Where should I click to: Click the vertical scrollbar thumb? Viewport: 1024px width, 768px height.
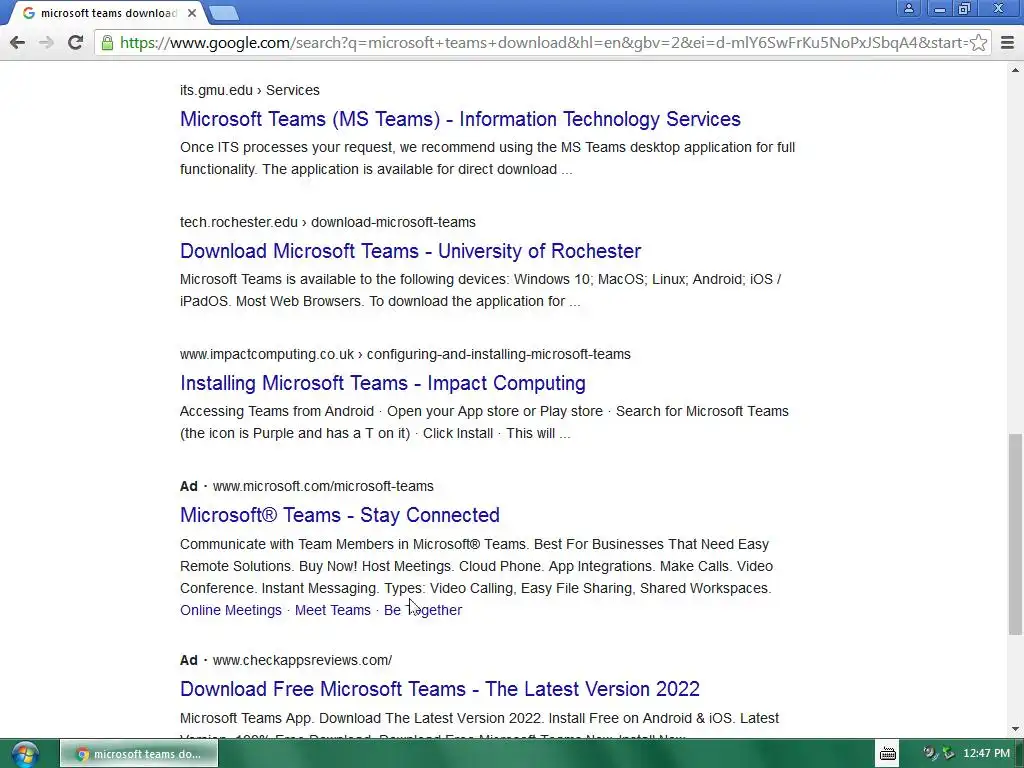1015,534
